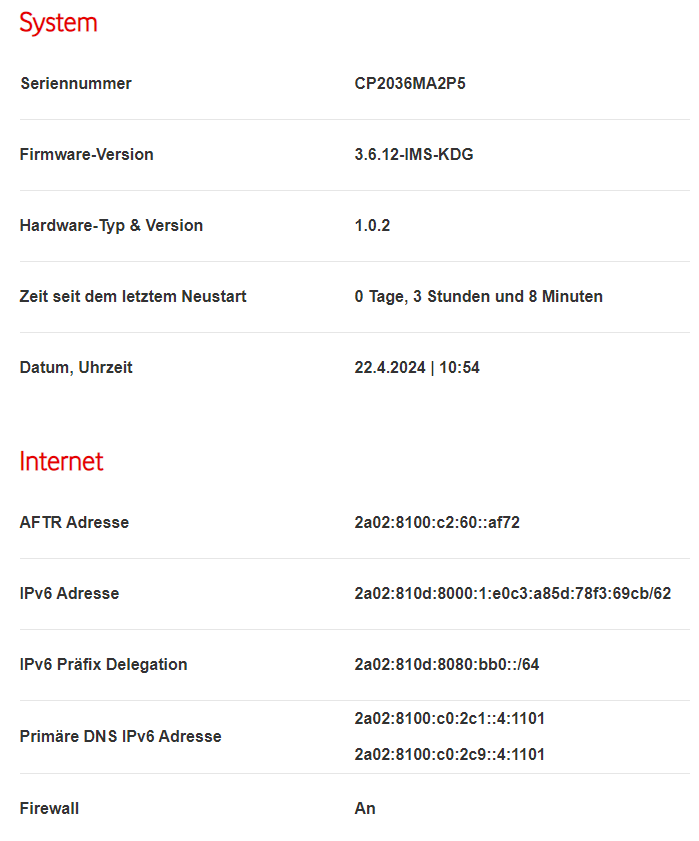Click the Firmware-Version label
The image size is (699, 841).
[x=86, y=154]
